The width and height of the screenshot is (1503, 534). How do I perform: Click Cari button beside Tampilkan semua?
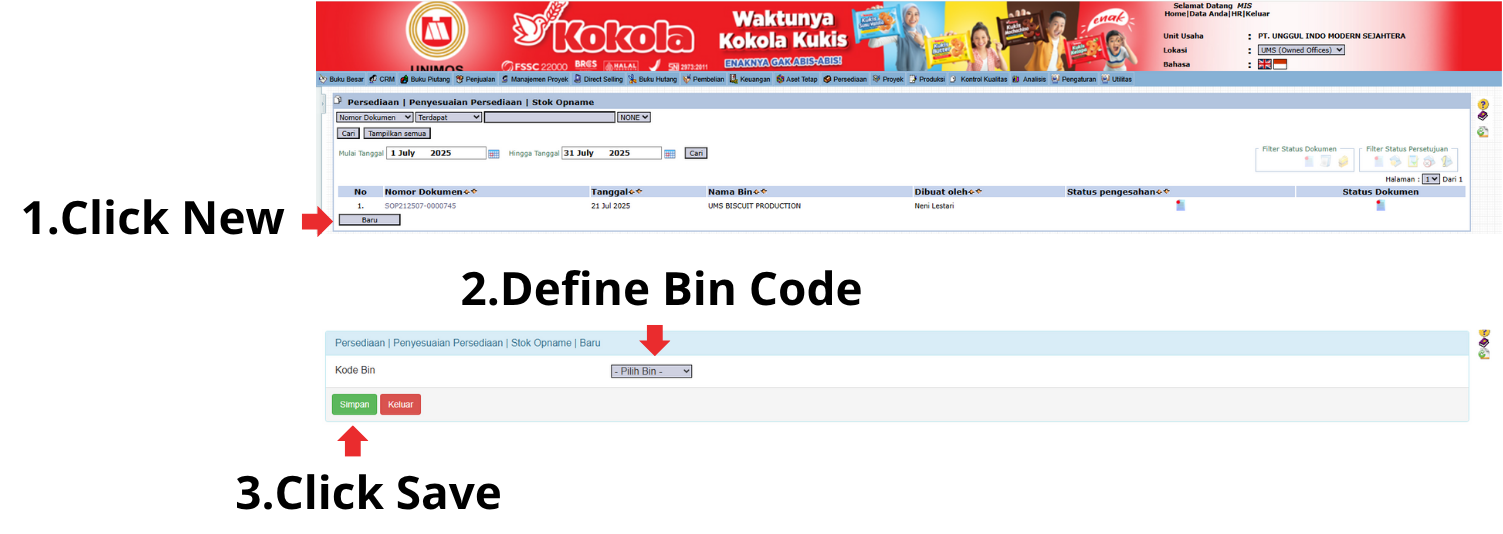(x=348, y=132)
